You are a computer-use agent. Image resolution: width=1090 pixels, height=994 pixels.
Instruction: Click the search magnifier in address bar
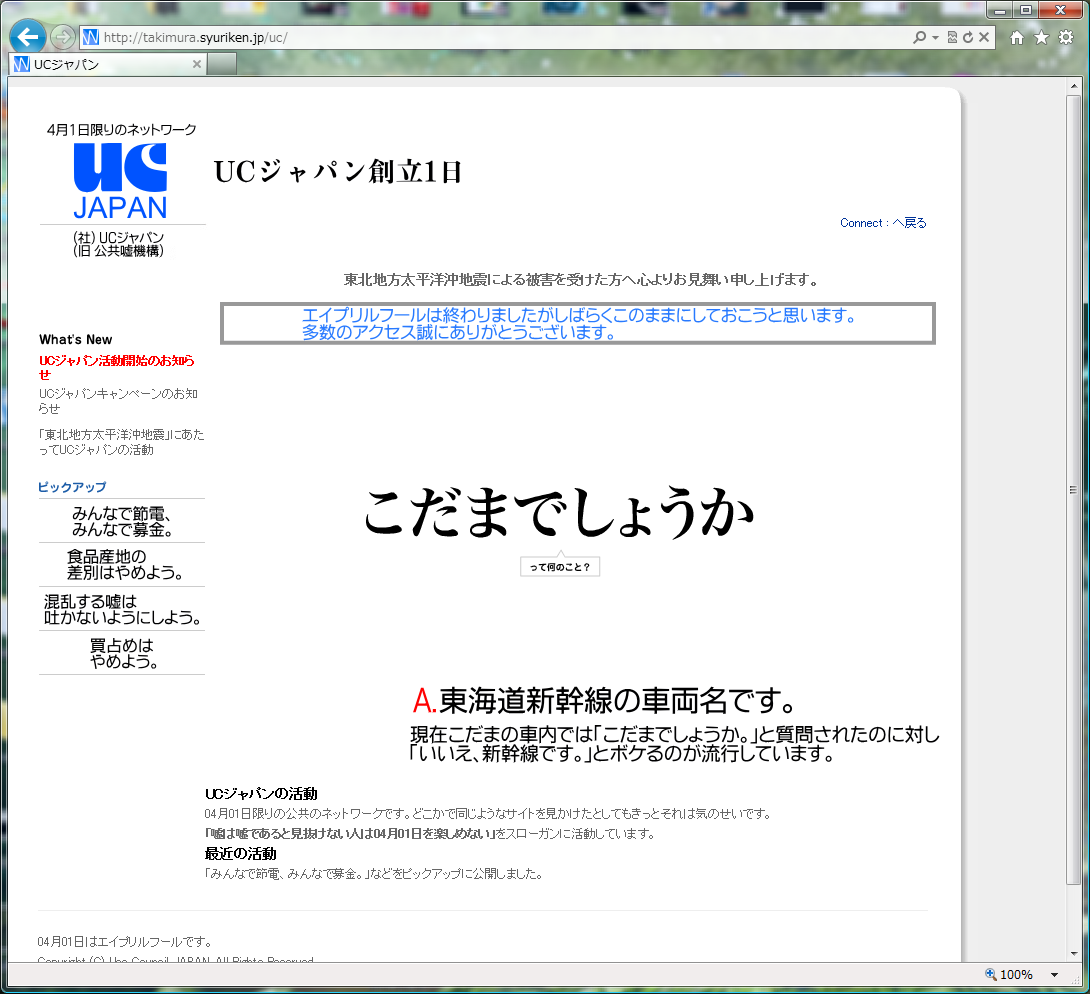[x=919, y=38]
